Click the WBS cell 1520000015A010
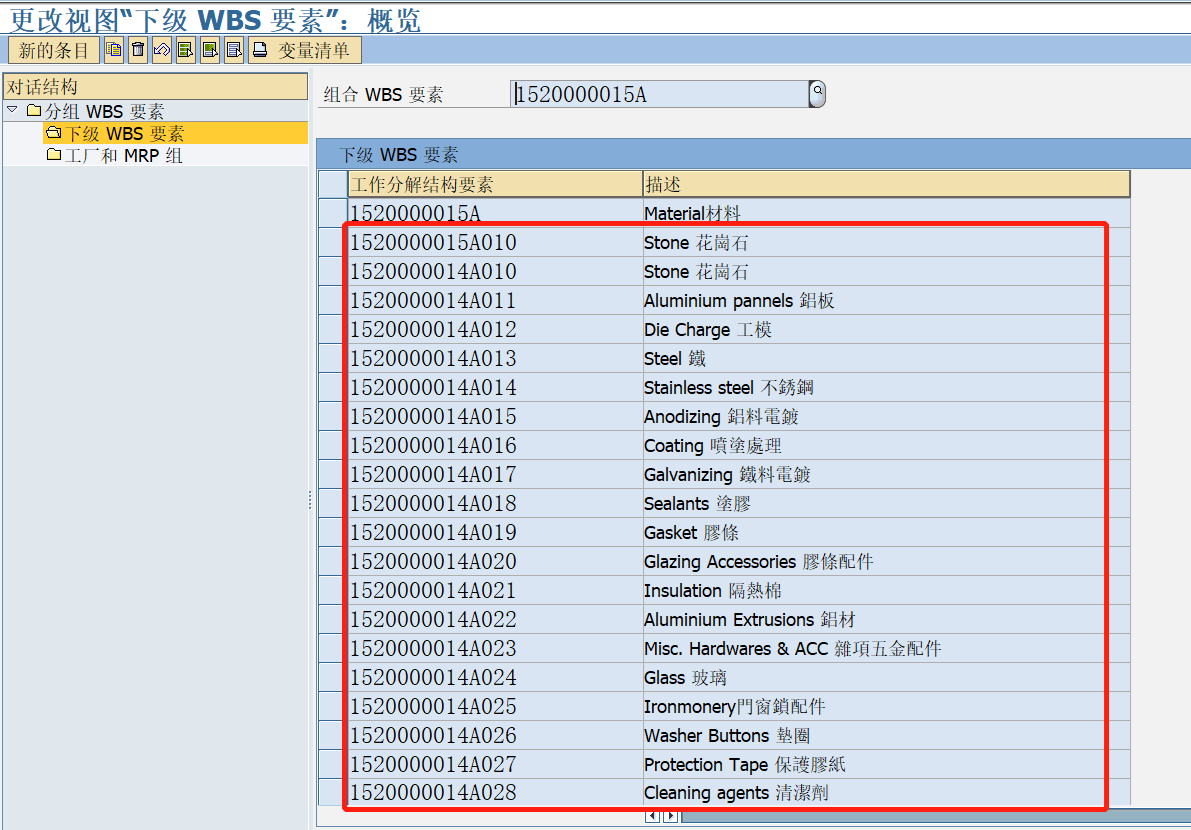Viewport: 1191px width, 830px height. tap(495, 242)
